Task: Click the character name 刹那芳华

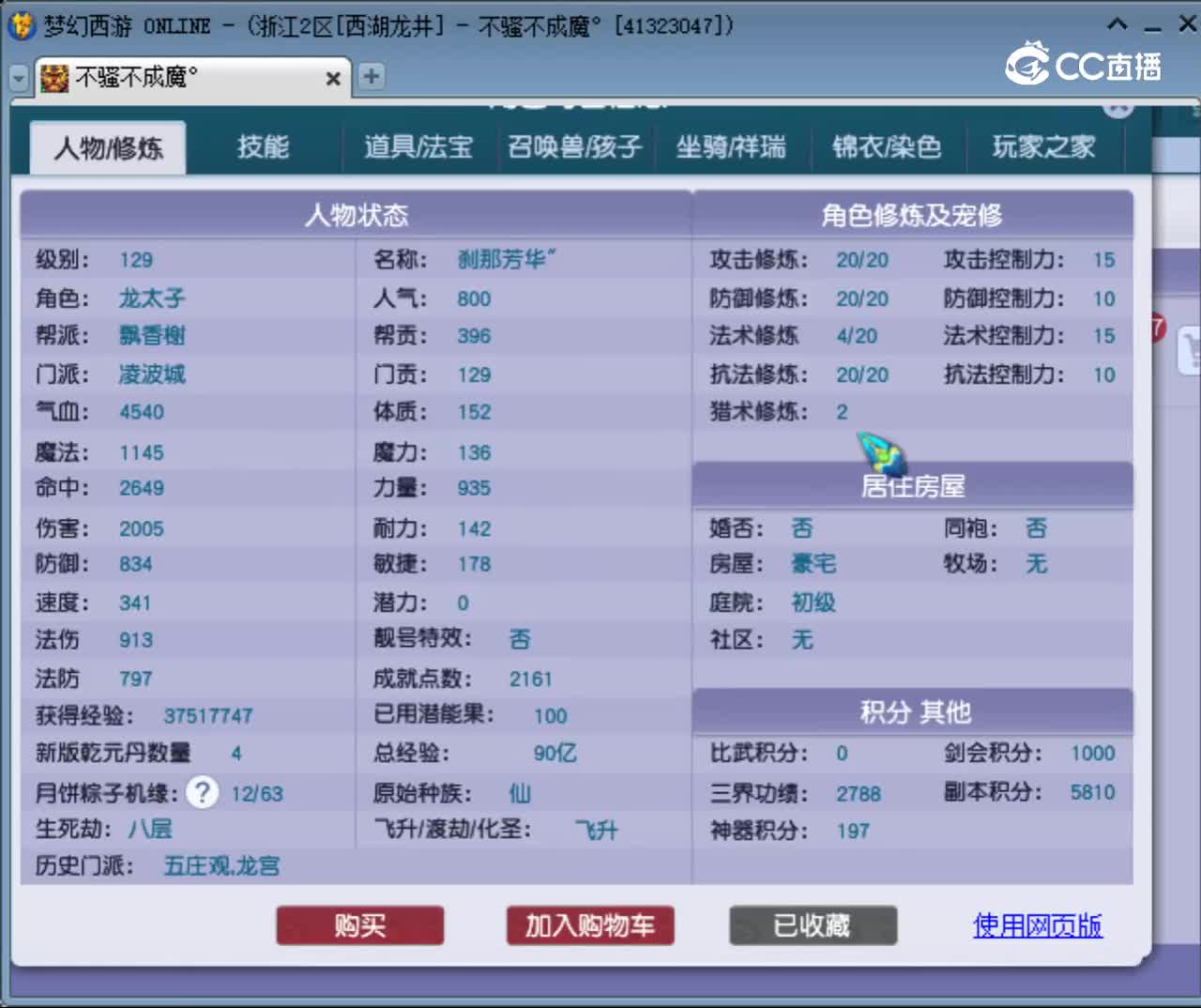Action: point(507,259)
